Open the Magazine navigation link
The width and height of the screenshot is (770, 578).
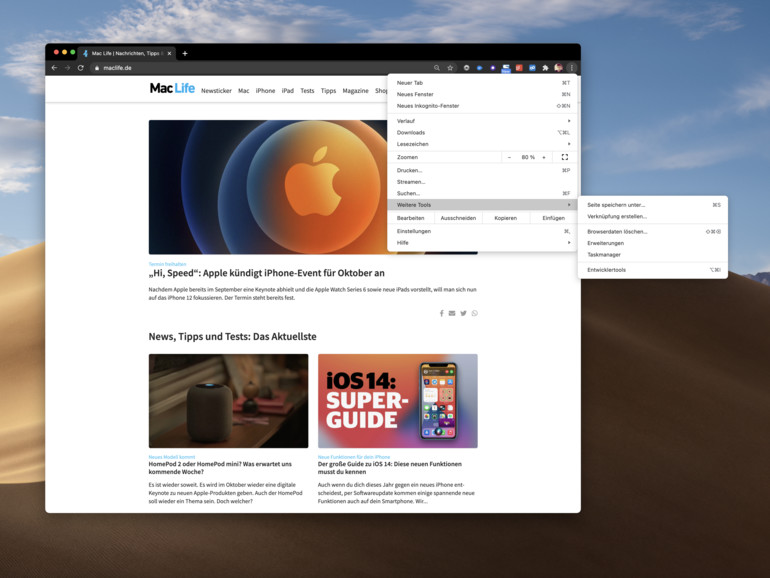coord(356,91)
